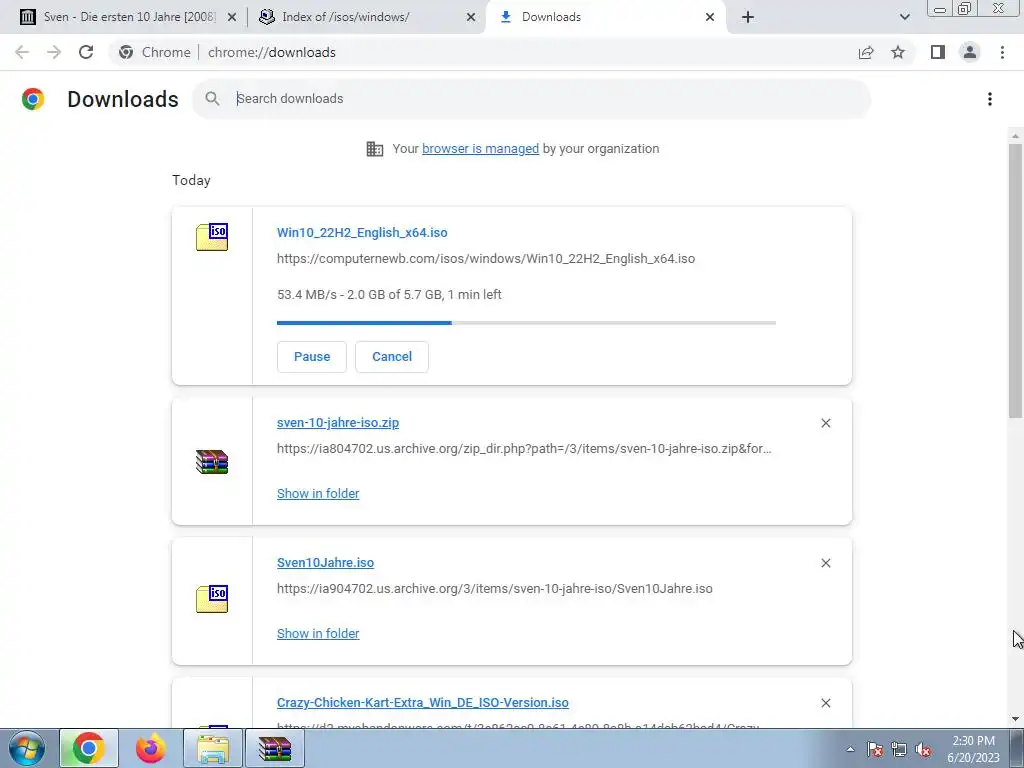Open the Crazy-Chicken-Kart-Extra ISO link

click(x=423, y=703)
